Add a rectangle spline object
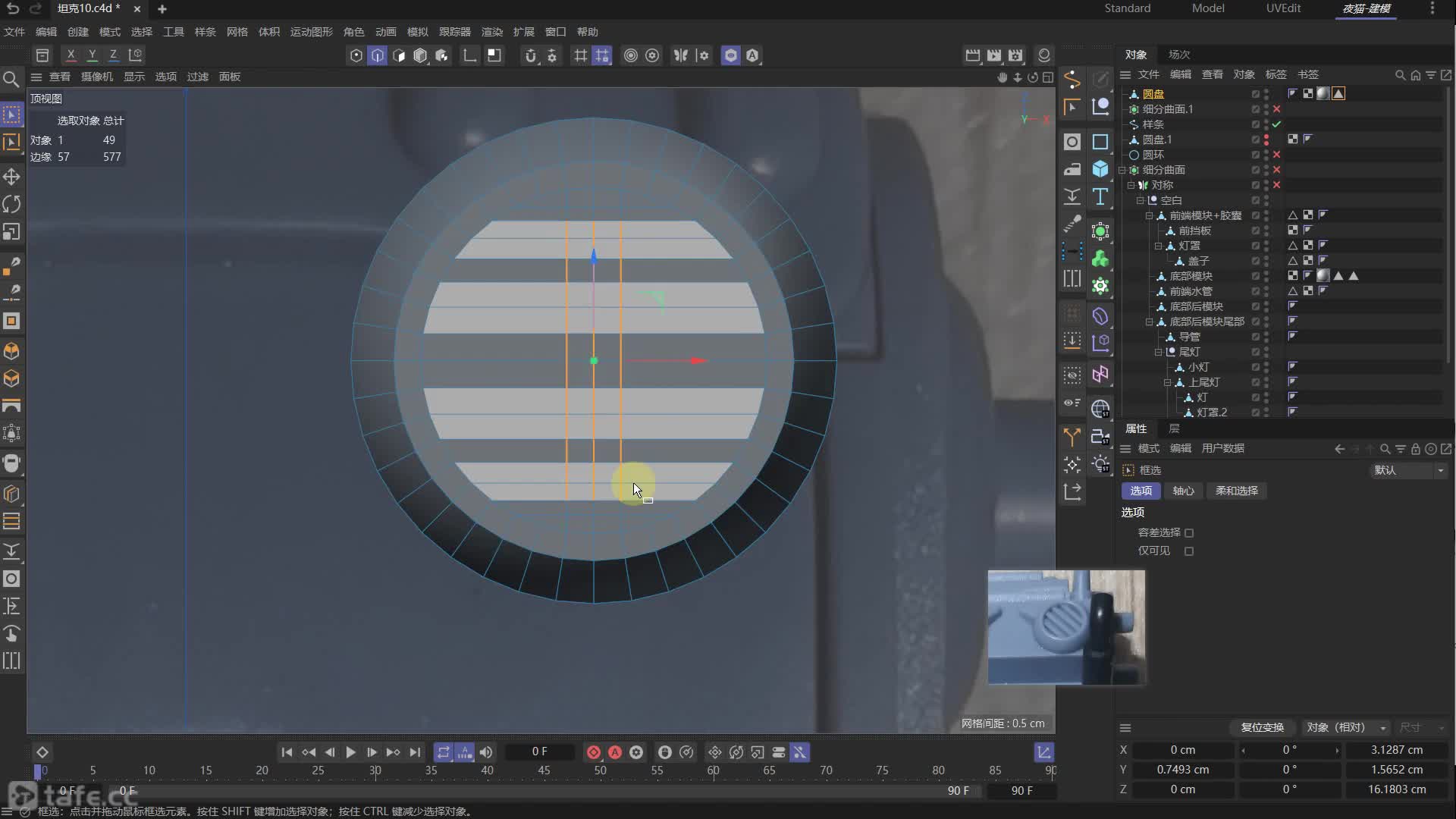 point(1100,142)
